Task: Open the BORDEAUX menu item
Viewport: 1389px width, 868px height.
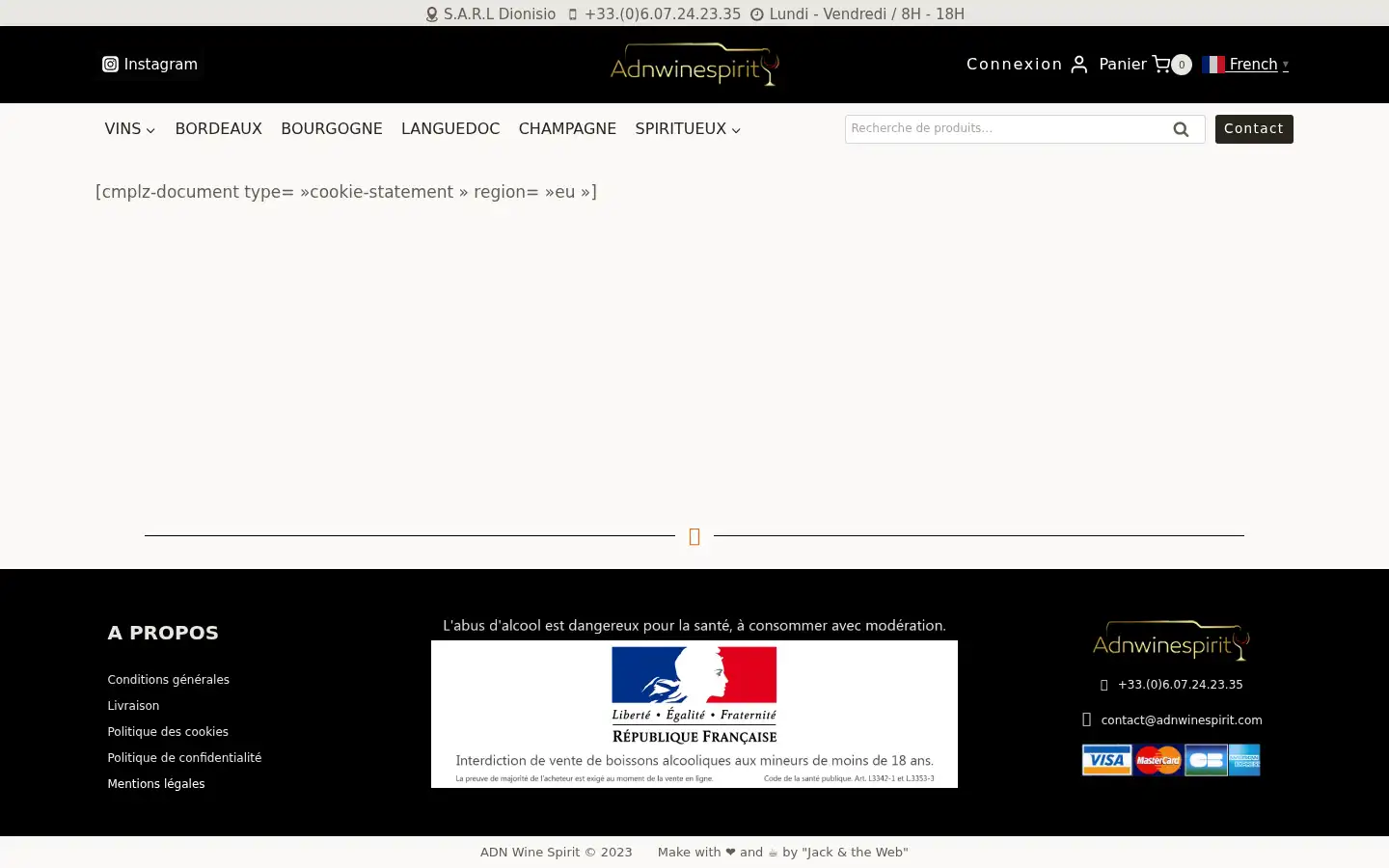Action: click(218, 129)
